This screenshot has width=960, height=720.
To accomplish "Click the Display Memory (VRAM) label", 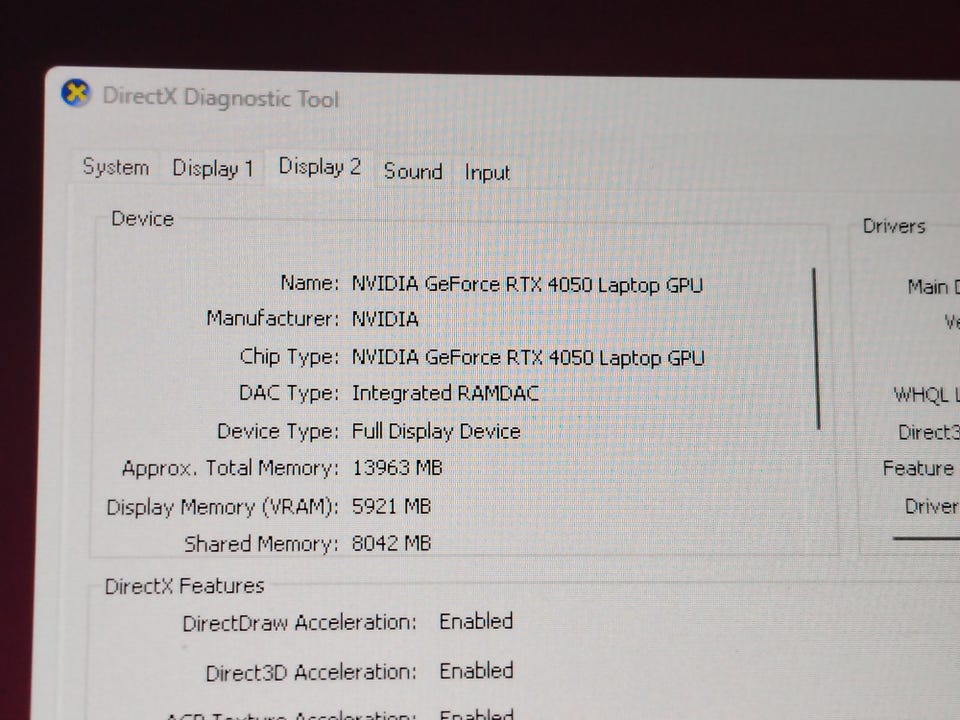I will click(222, 507).
